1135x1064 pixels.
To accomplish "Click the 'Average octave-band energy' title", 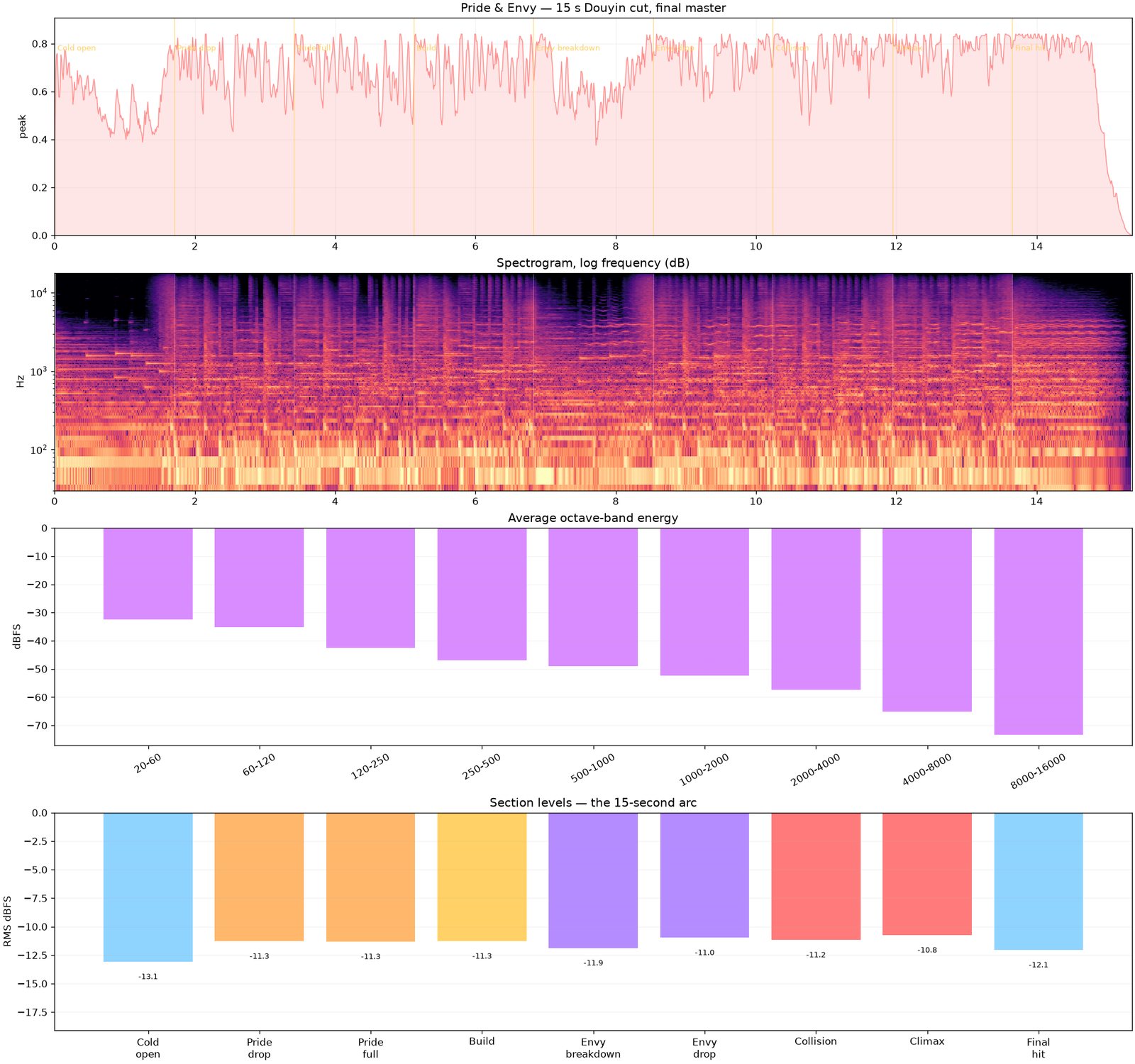I will tap(593, 518).
